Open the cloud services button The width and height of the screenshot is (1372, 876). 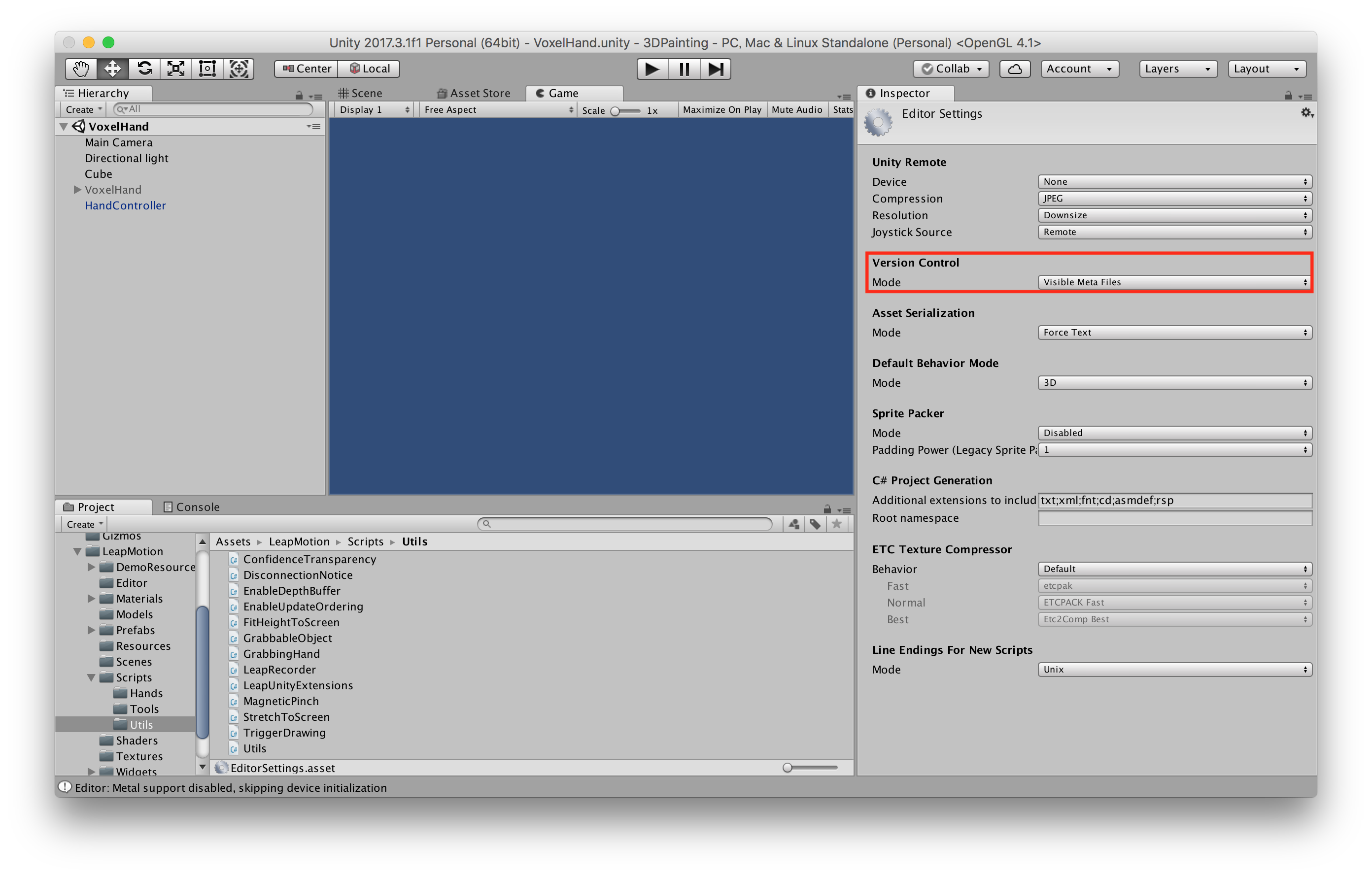click(x=1014, y=69)
